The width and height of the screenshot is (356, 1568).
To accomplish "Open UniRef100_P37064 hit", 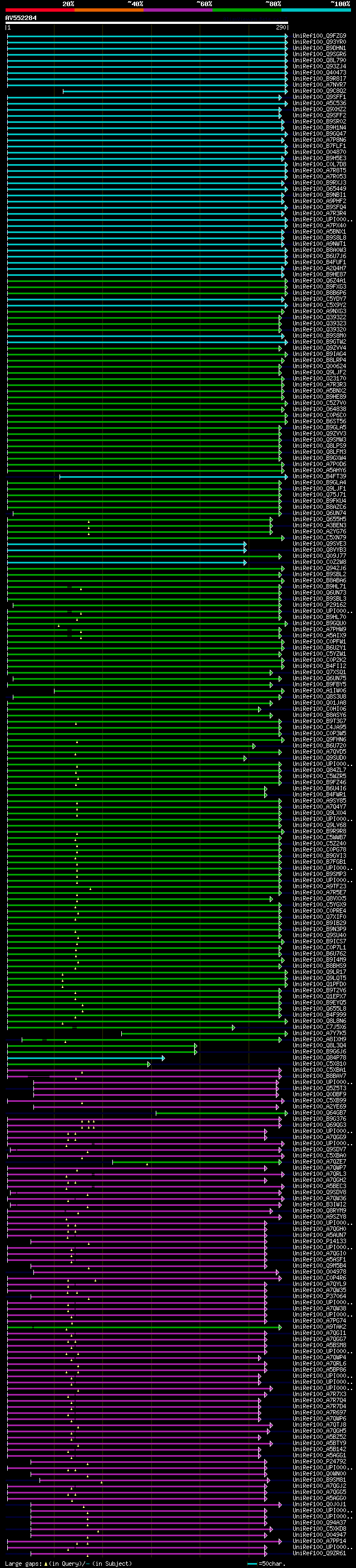I will tap(319, 1297).
